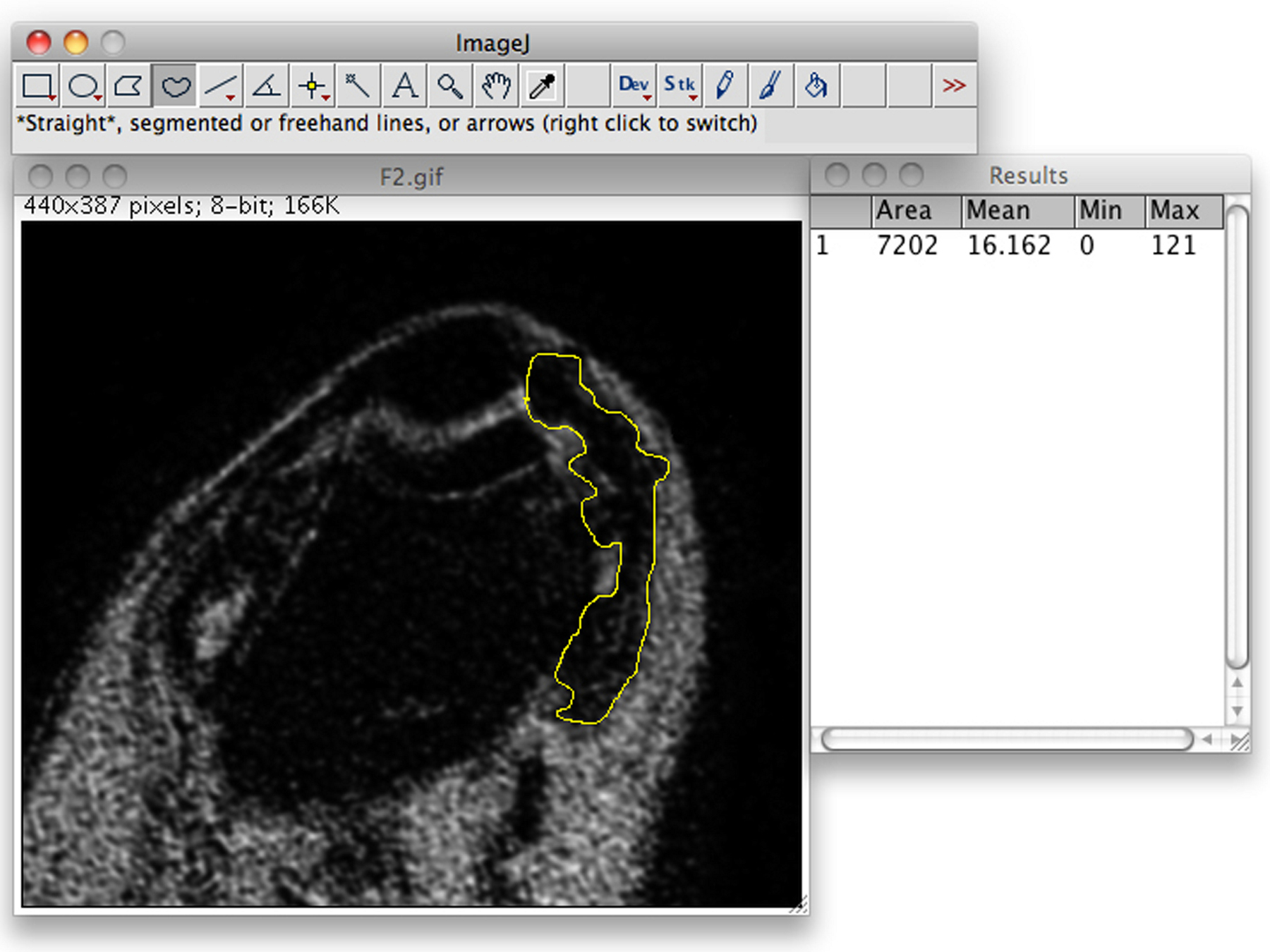Click the Min column header in Results

click(1110, 211)
